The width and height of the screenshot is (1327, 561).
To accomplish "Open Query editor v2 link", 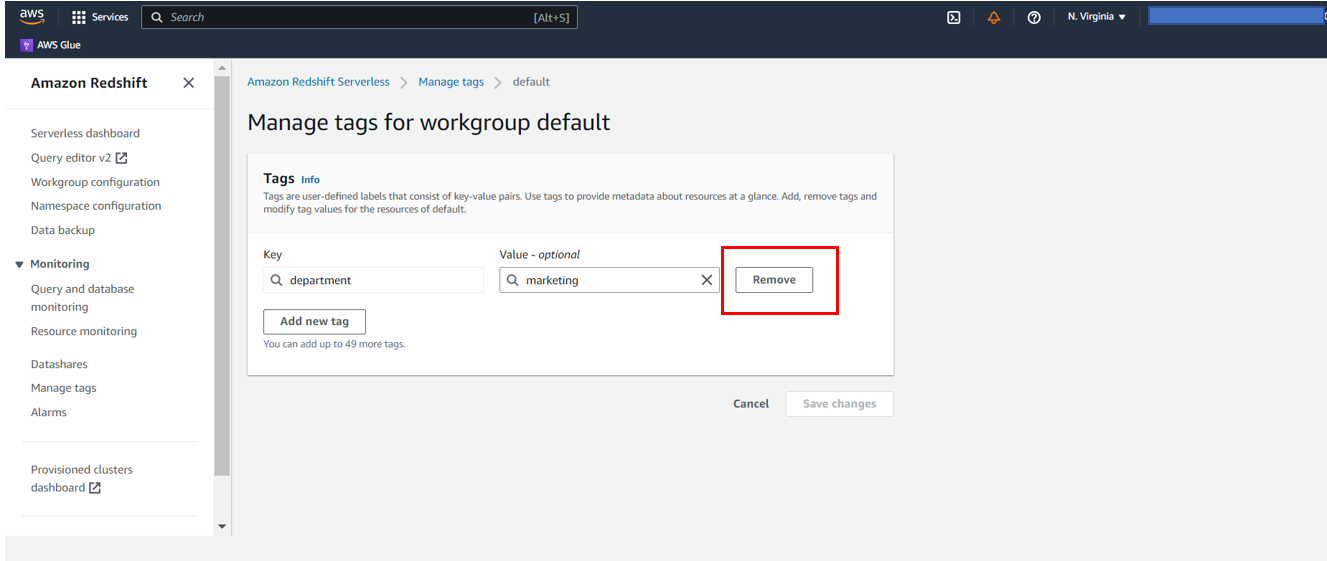I will (x=71, y=158).
